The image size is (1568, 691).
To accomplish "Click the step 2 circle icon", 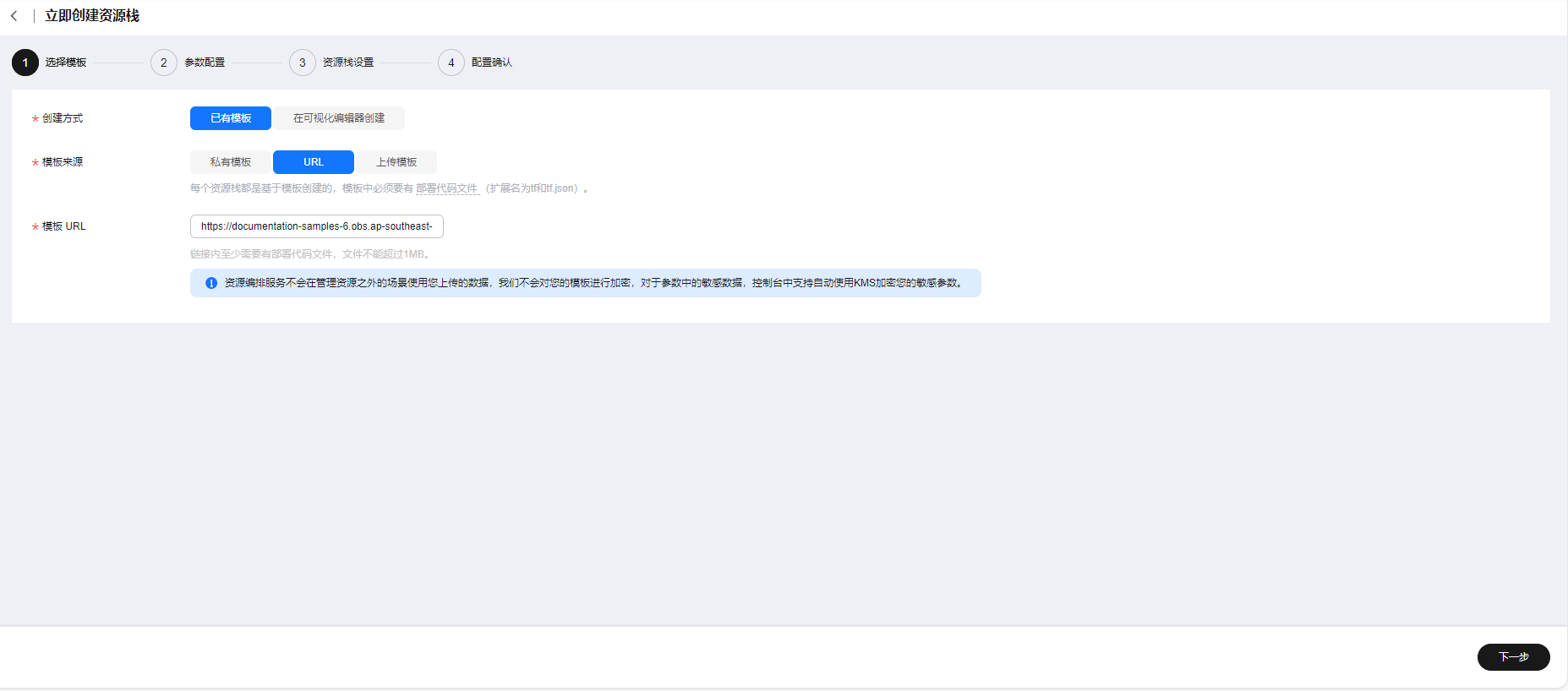I will 164,63.
